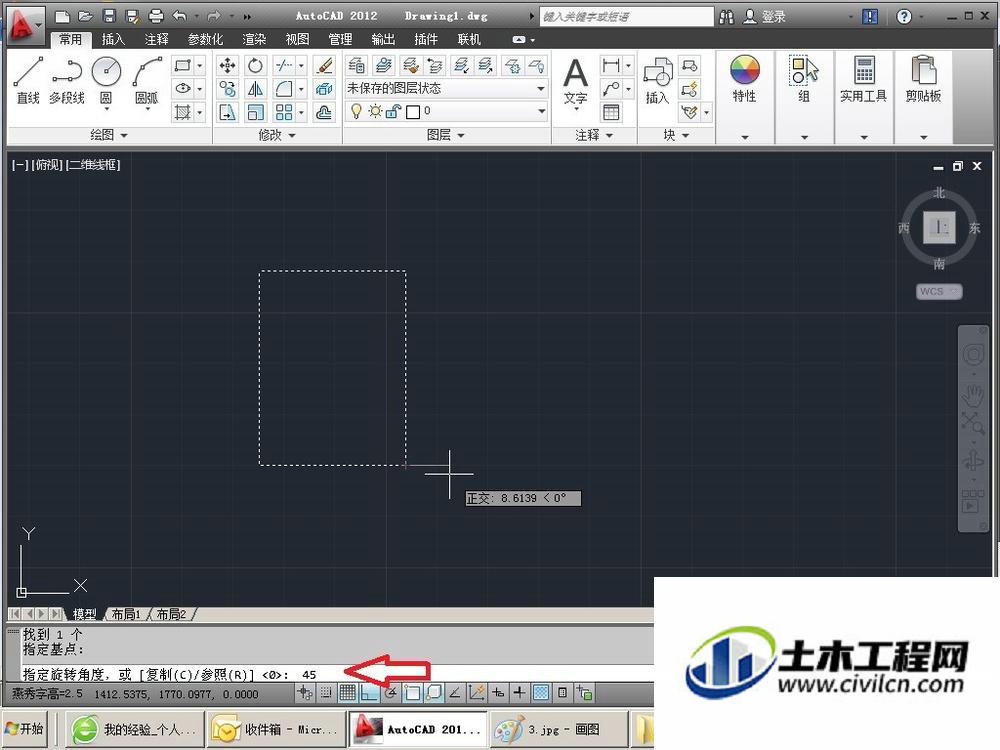
Task: Select the Mirror tool
Action: click(x=255, y=89)
